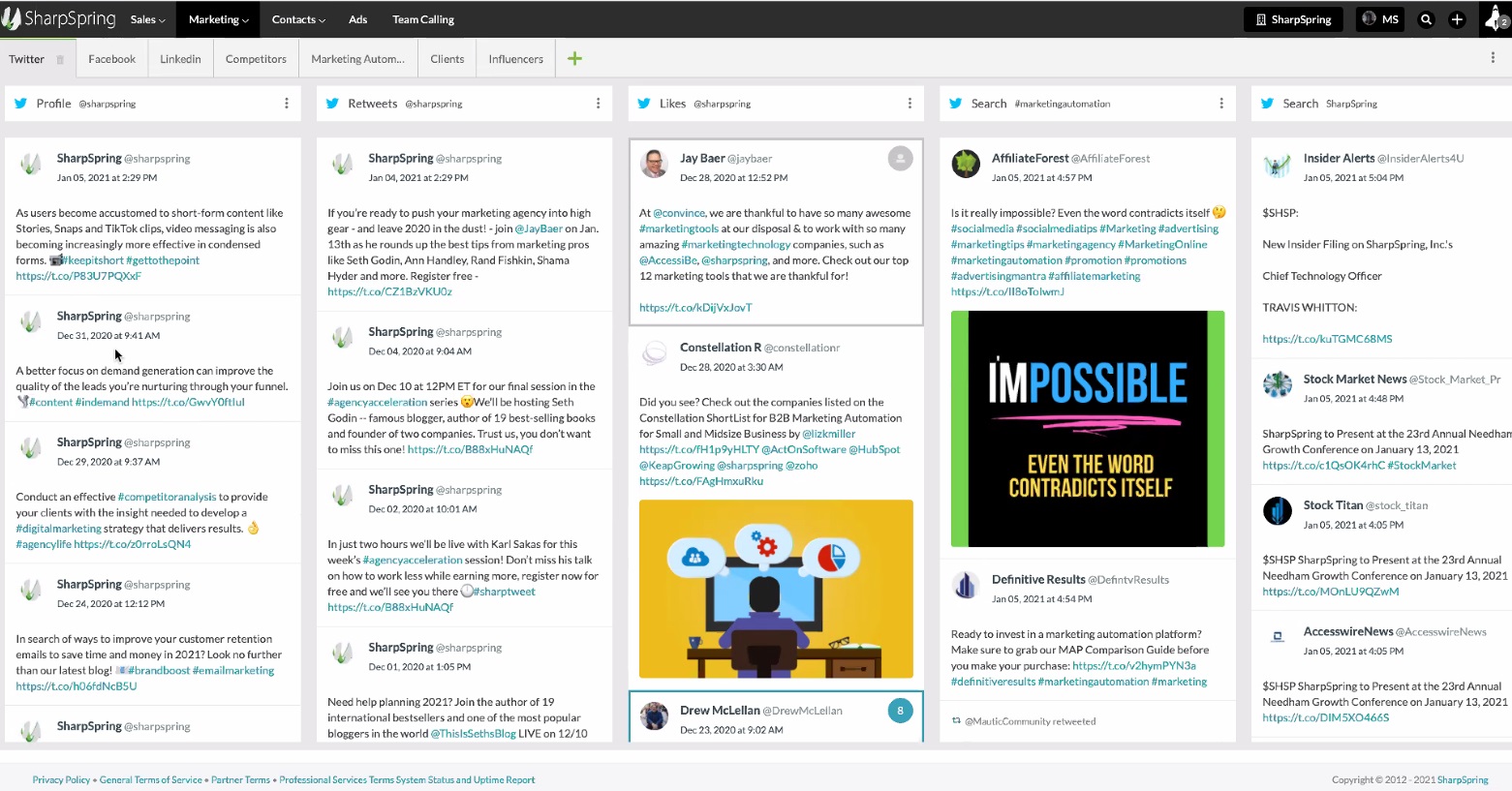Click the Twitter bird icon in Likes column
Screen dimensions: 1512x791
(x=644, y=104)
